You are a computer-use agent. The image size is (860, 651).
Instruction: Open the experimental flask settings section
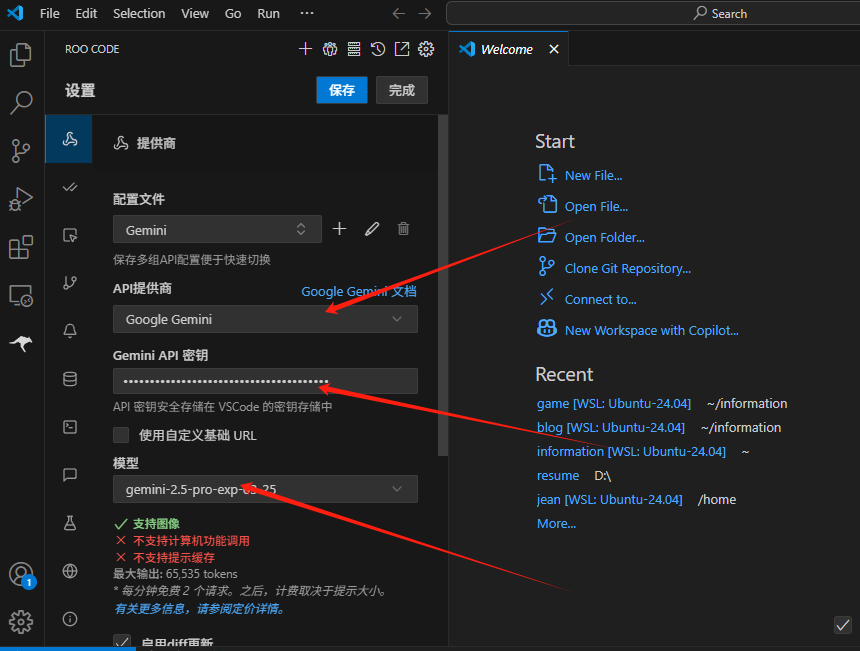70,523
